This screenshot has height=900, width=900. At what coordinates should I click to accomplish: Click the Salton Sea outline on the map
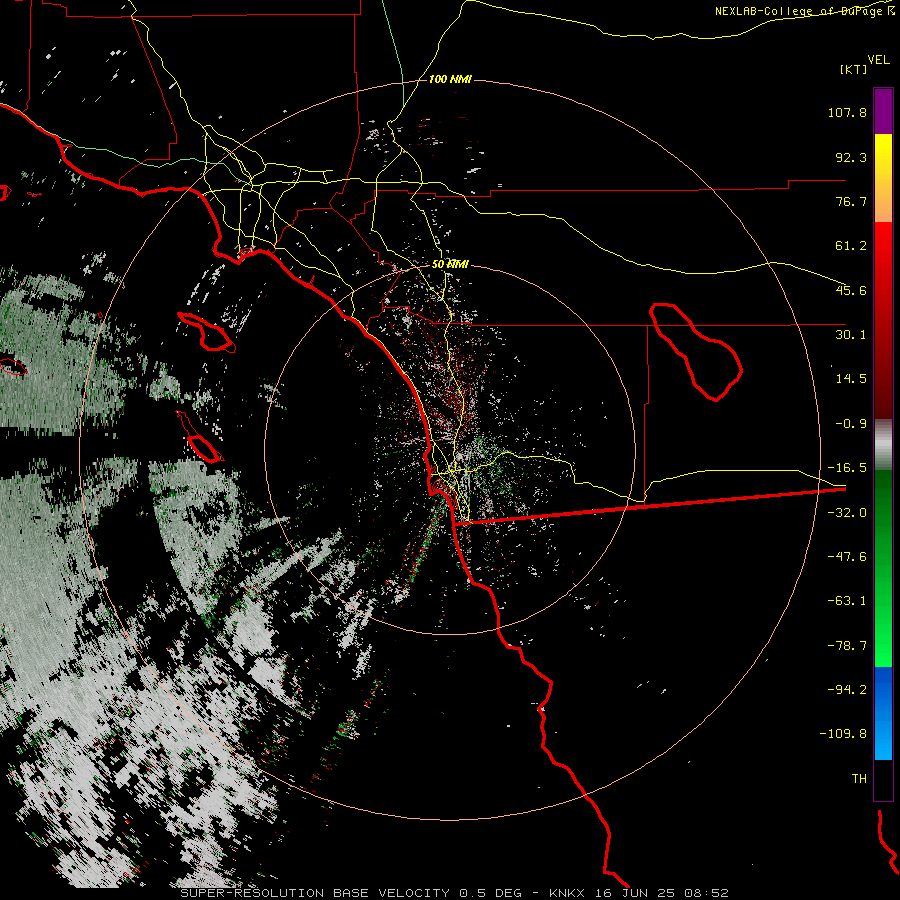[696, 351]
